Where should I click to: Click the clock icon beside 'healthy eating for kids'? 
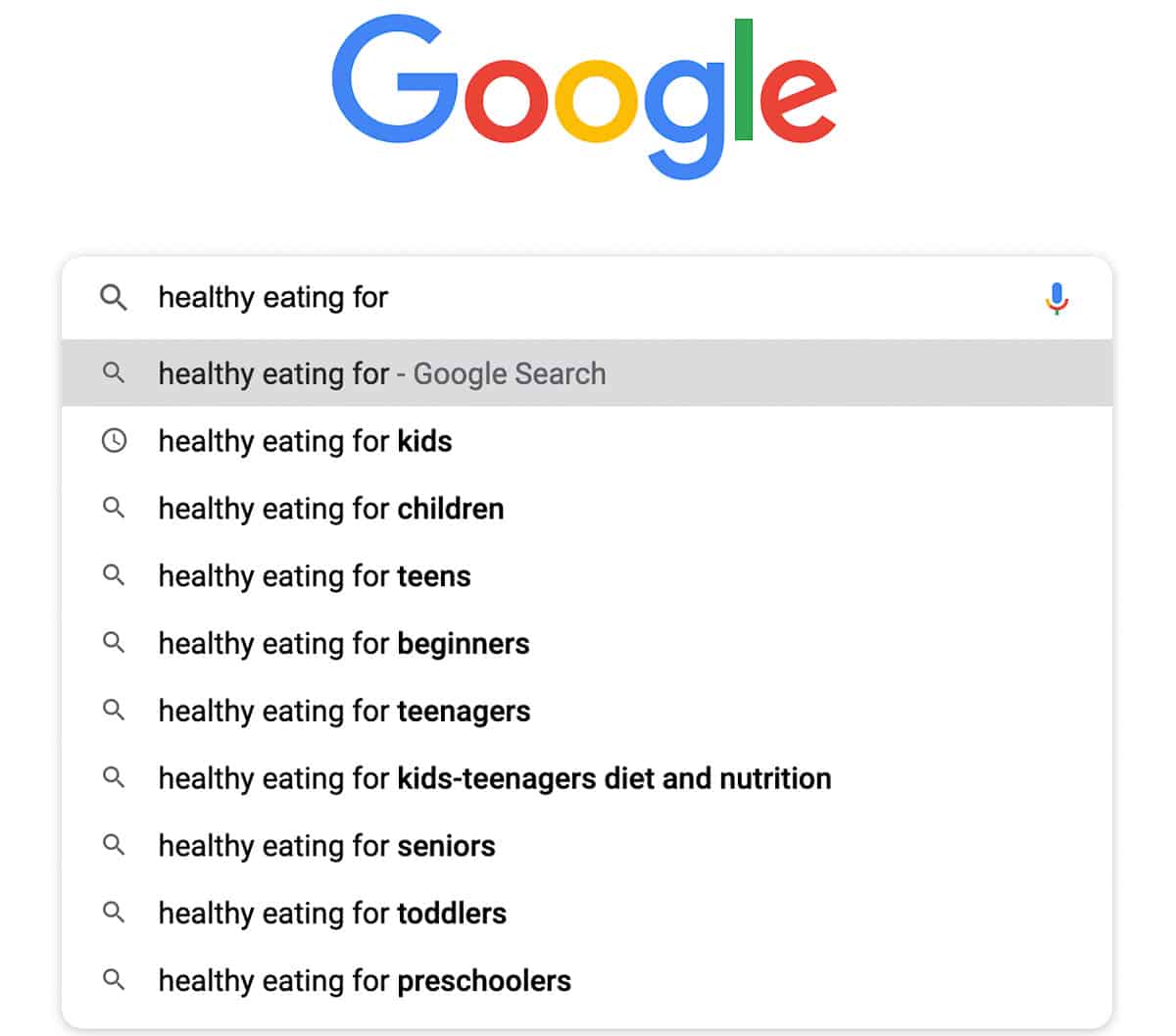pos(115,441)
